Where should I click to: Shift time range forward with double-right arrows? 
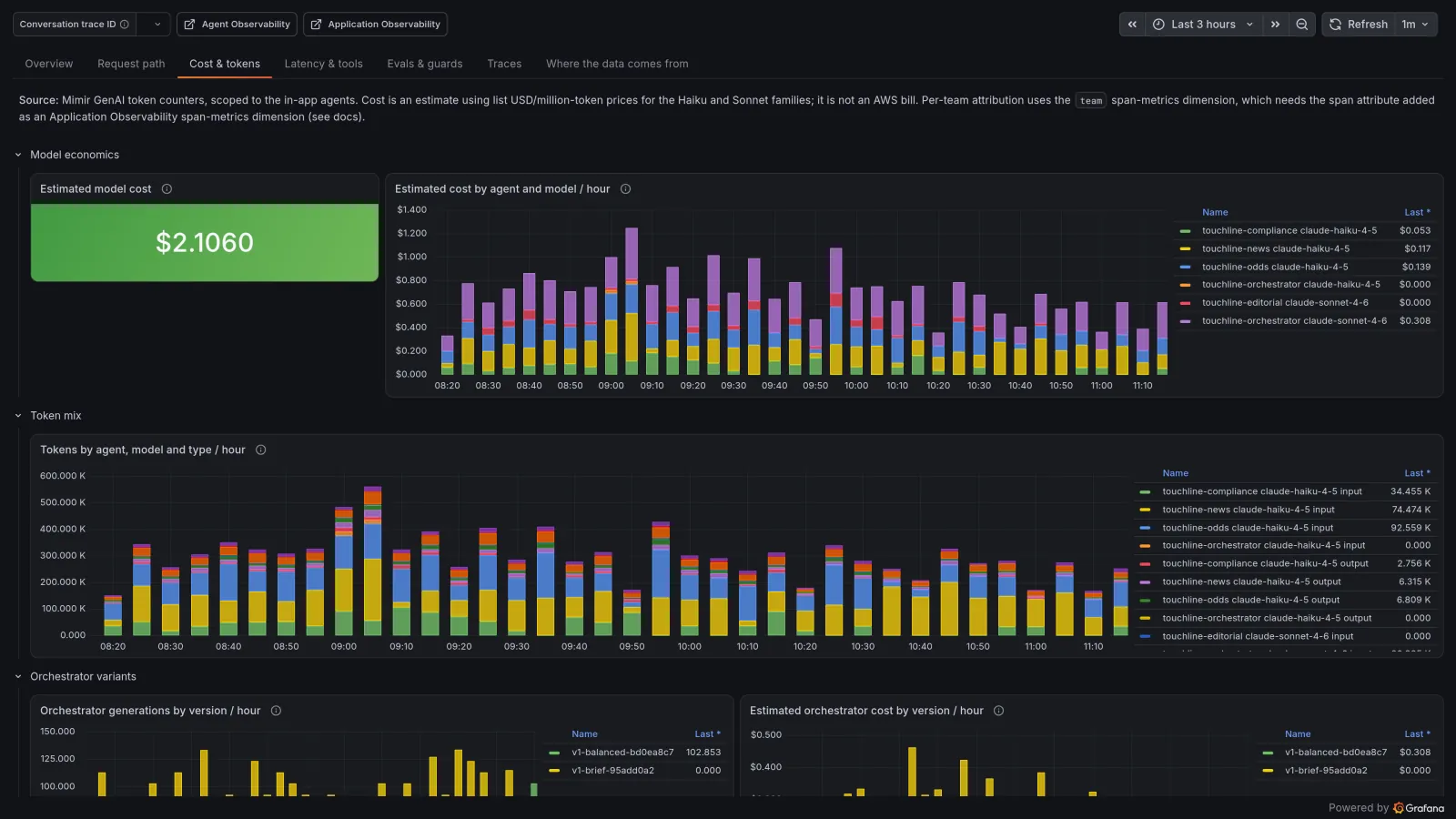point(1275,25)
